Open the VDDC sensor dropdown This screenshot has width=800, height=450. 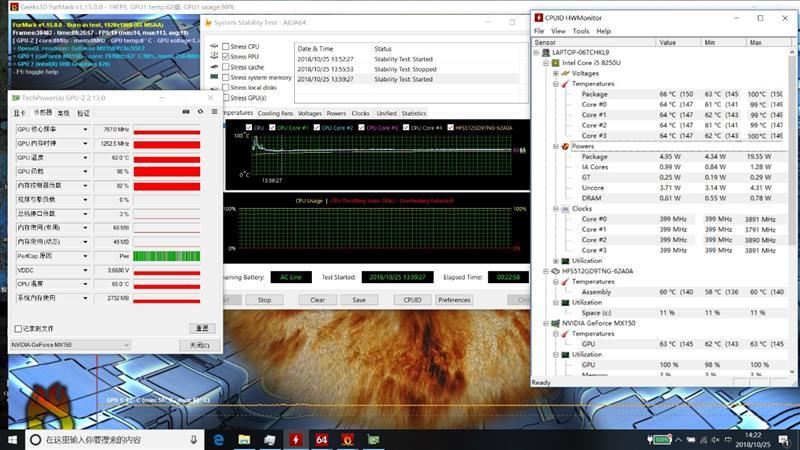click(x=85, y=270)
